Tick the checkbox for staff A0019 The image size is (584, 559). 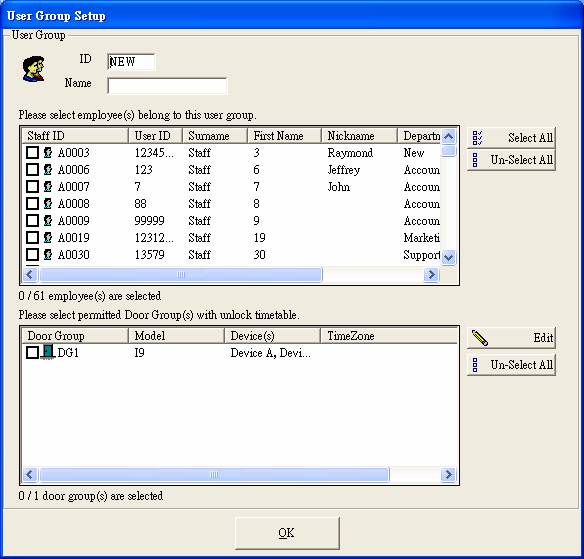tap(32, 237)
